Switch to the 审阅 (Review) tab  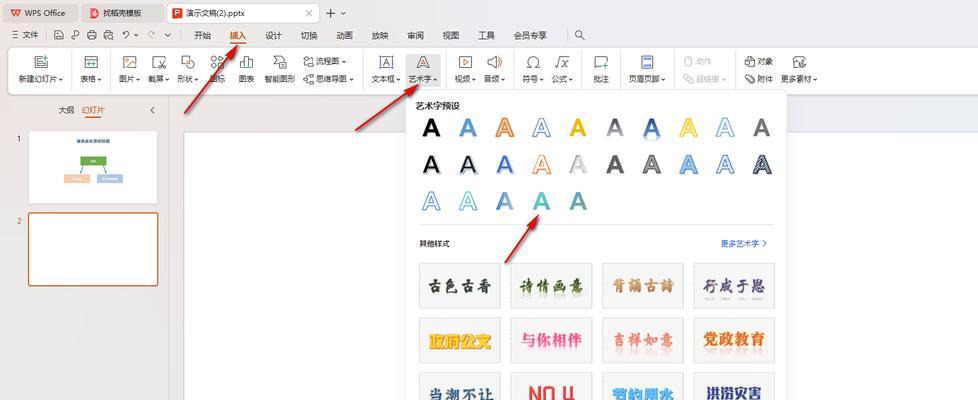pos(415,36)
